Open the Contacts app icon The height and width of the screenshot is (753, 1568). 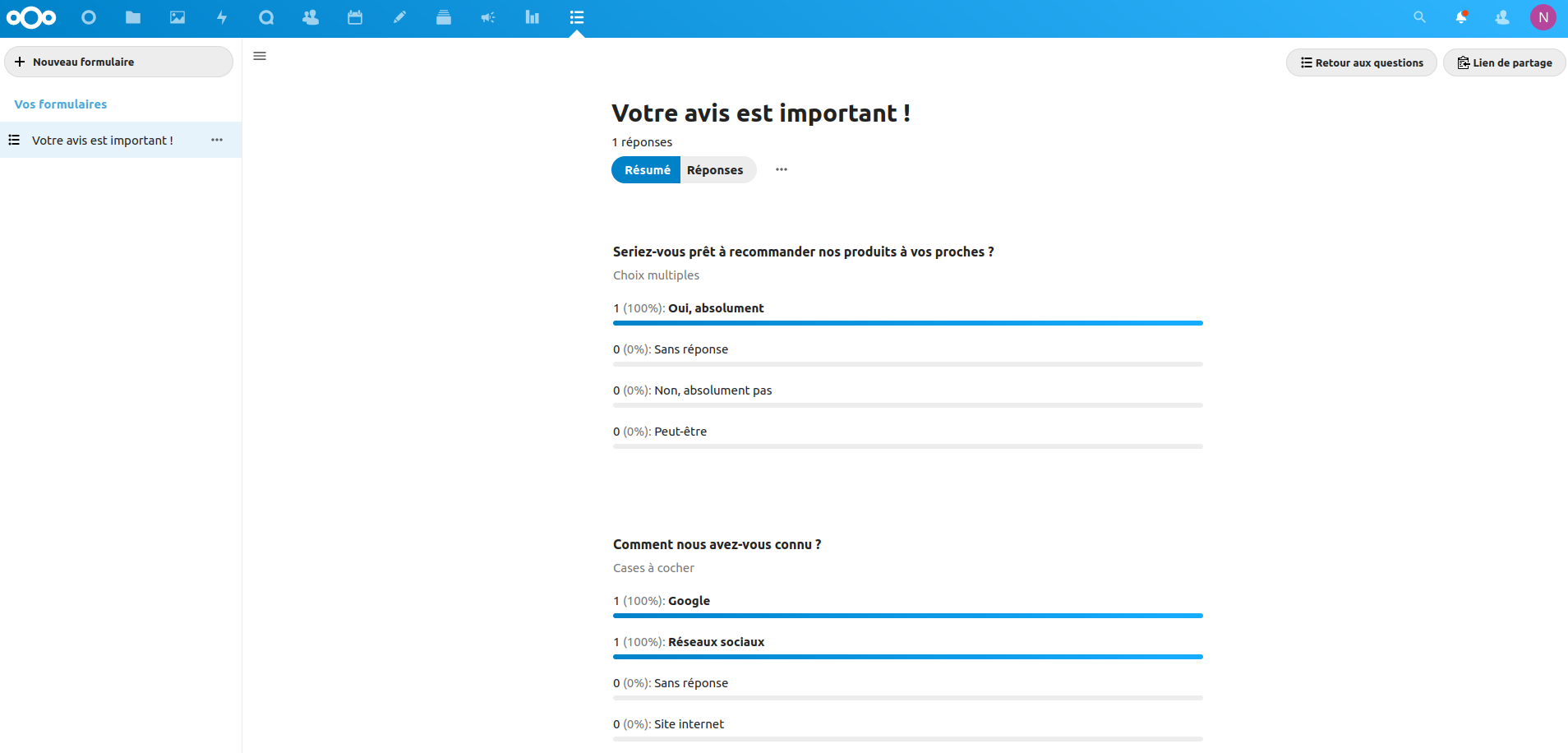click(311, 17)
